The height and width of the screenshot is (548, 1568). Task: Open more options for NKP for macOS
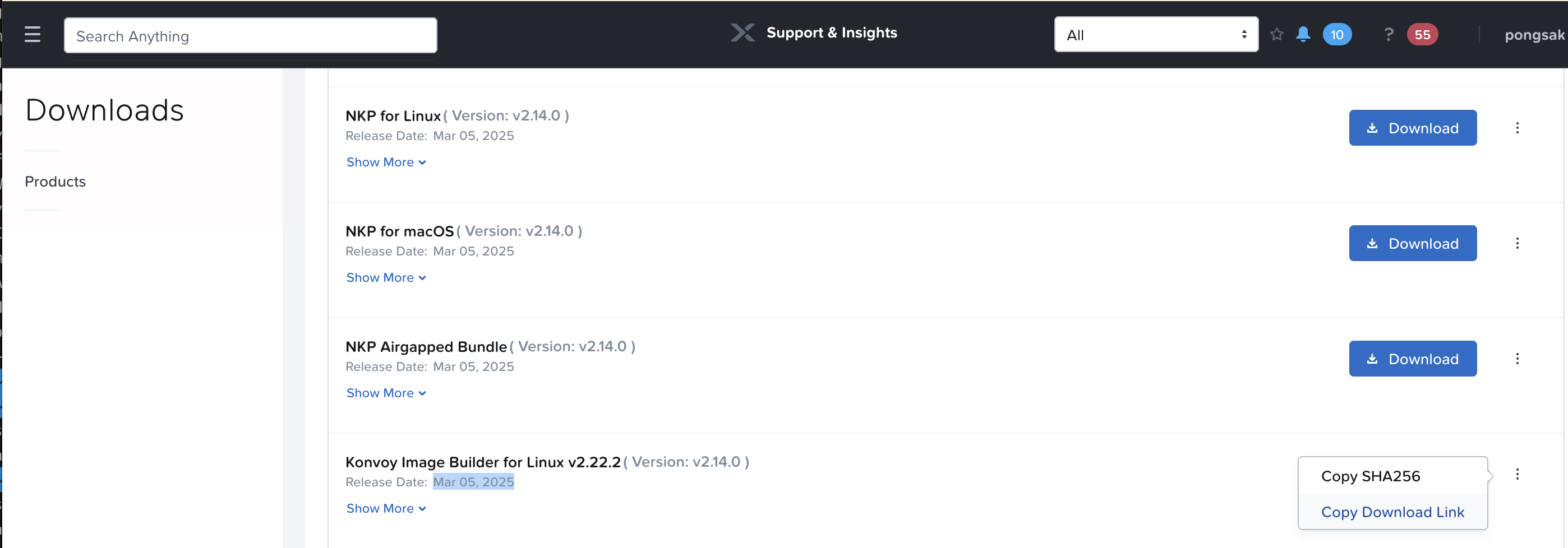coord(1517,243)
